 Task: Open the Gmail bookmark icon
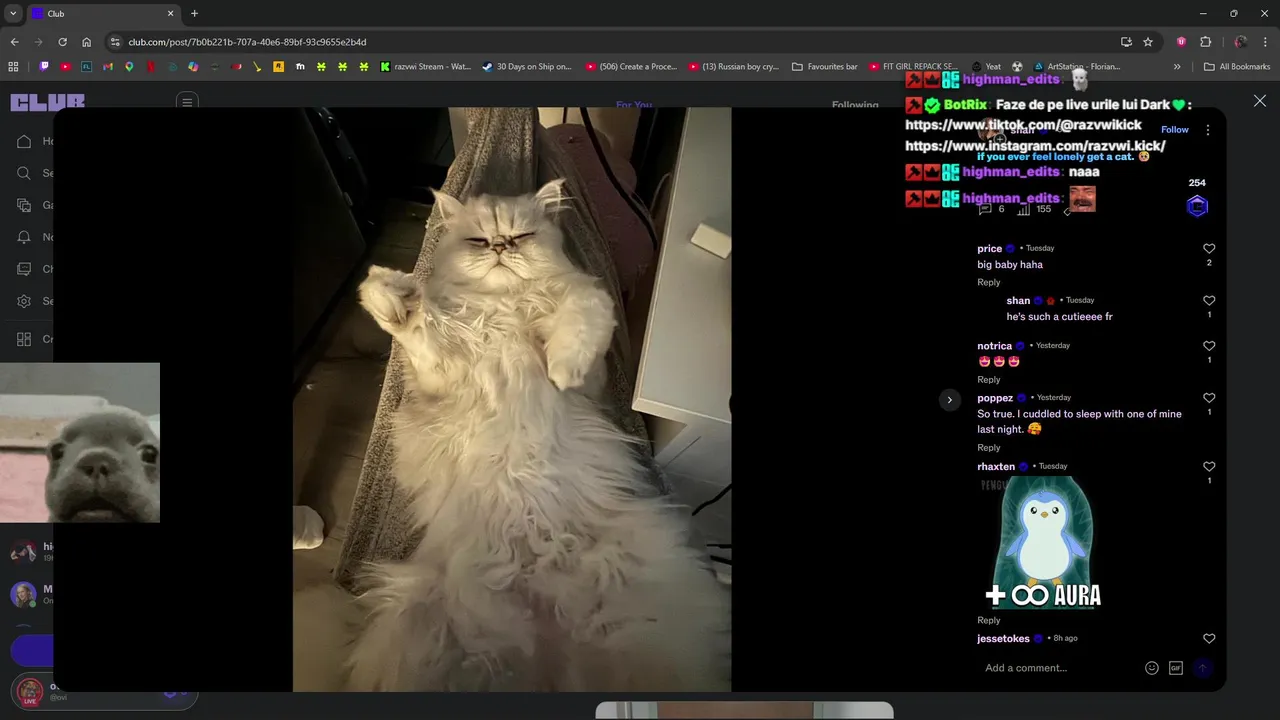[108, 67]
